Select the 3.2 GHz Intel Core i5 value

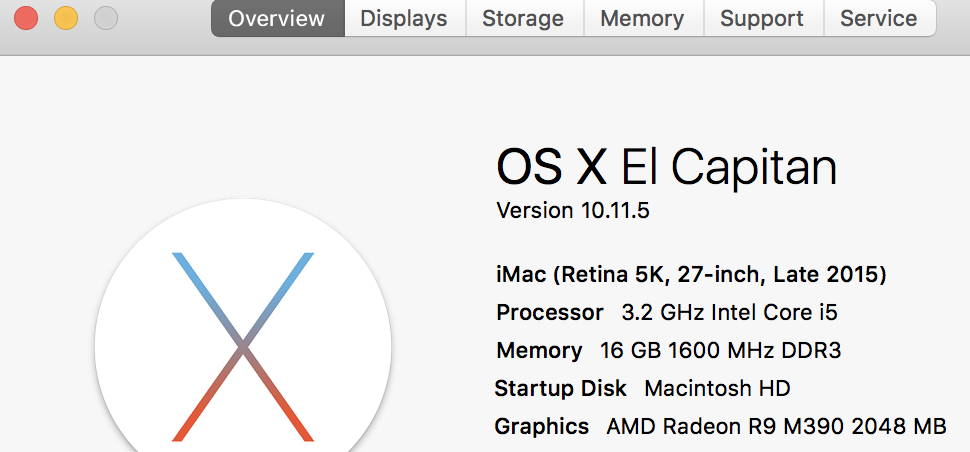click(x=729, y=313)
